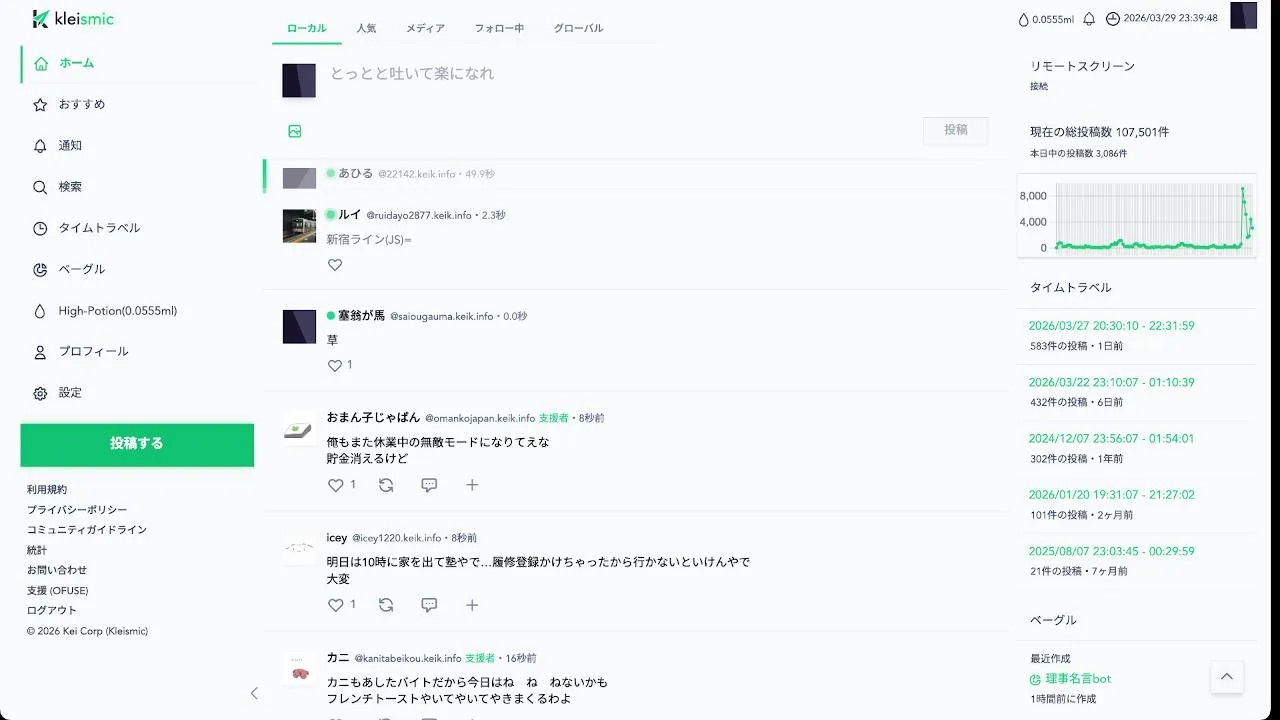Viewport: 1280px width, 720px height.
Task: Repost icey's post with the repost icon
Action: tap(386, 605)
